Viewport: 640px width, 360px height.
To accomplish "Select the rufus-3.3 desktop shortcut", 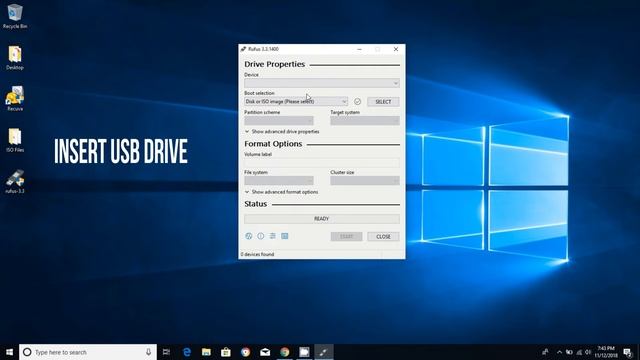I will [15, 181].
